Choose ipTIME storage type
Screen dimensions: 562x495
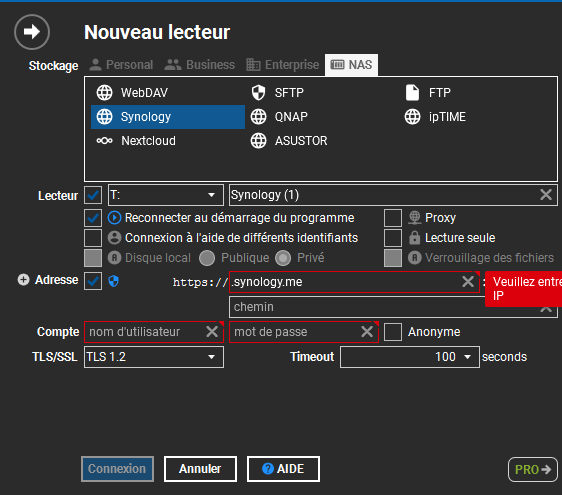(476, 117)
